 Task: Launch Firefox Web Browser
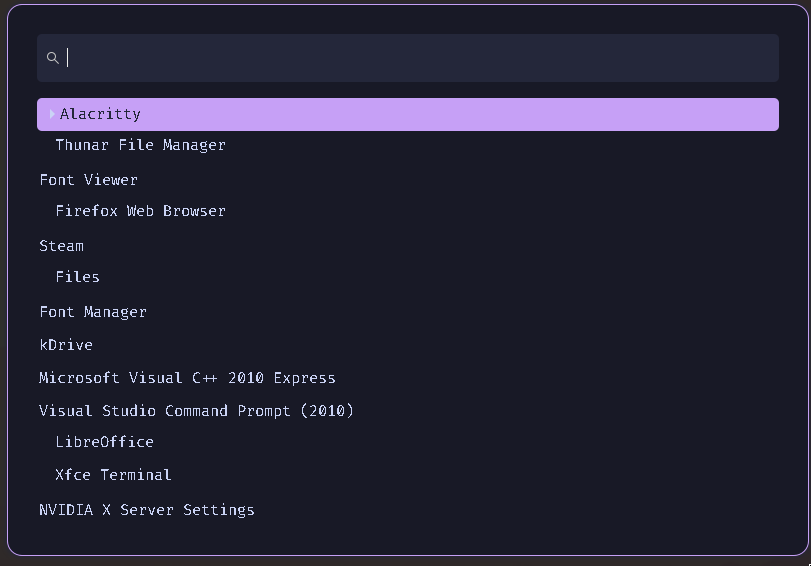tap(140, 211)
